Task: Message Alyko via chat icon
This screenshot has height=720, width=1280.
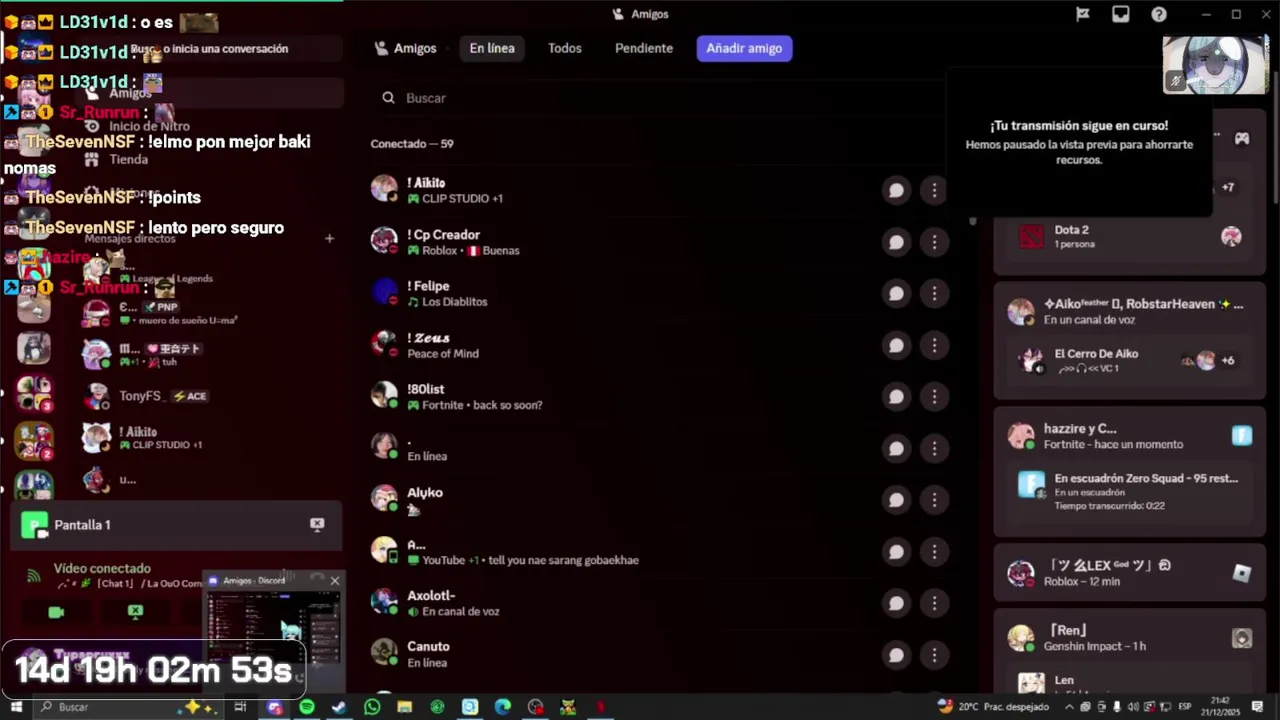Action: click(896, 500)
